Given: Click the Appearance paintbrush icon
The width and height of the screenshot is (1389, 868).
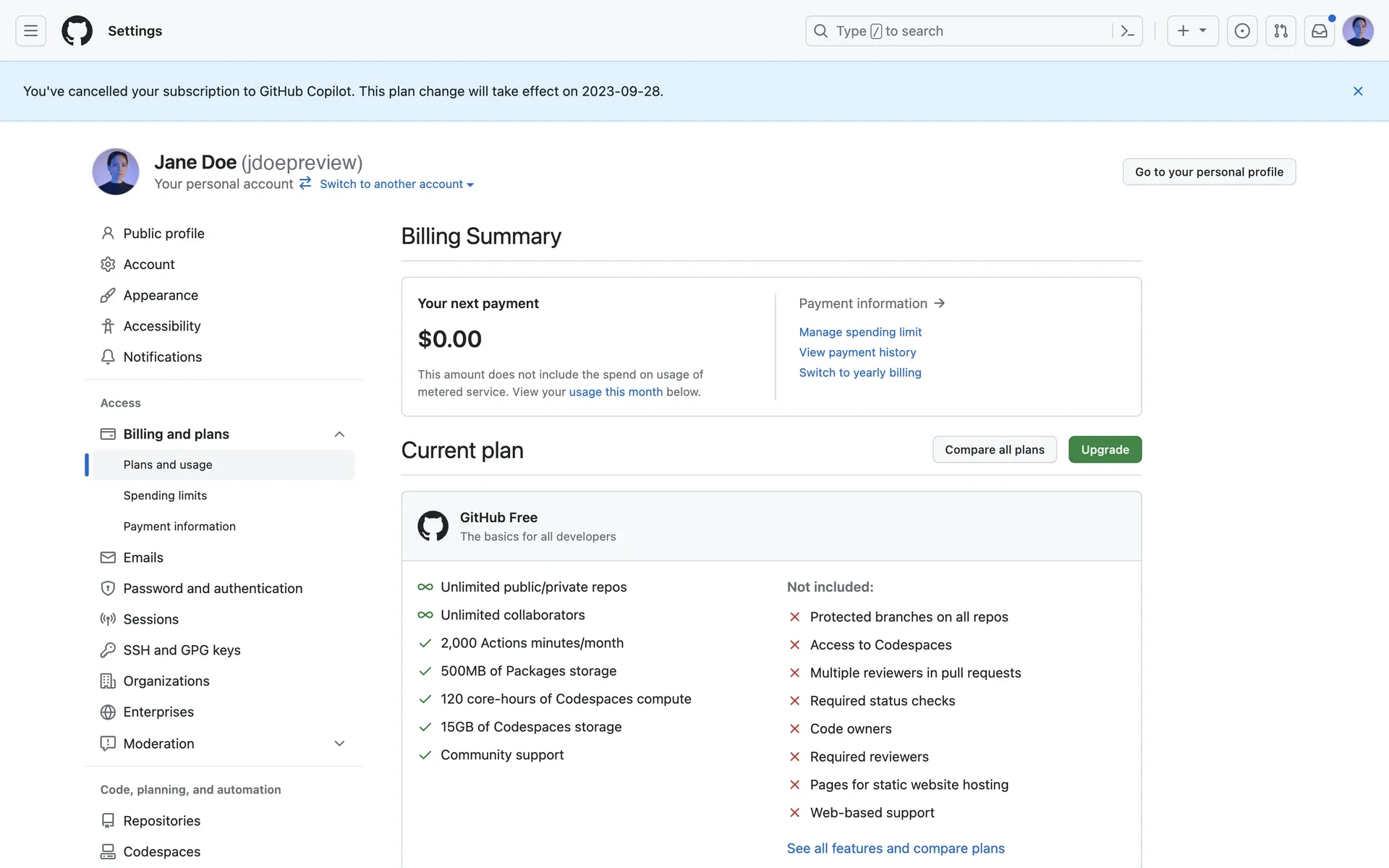Looking at the screenshot, I should click(108, 295).
